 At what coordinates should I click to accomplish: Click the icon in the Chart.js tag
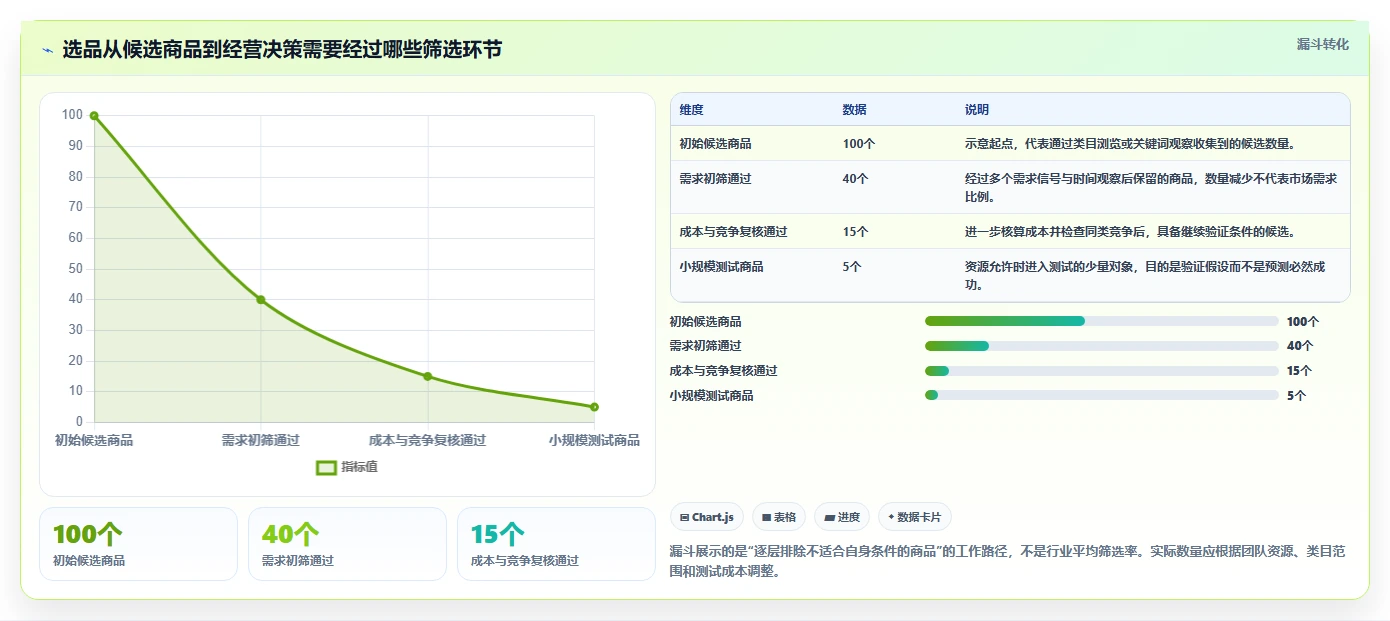684,518
